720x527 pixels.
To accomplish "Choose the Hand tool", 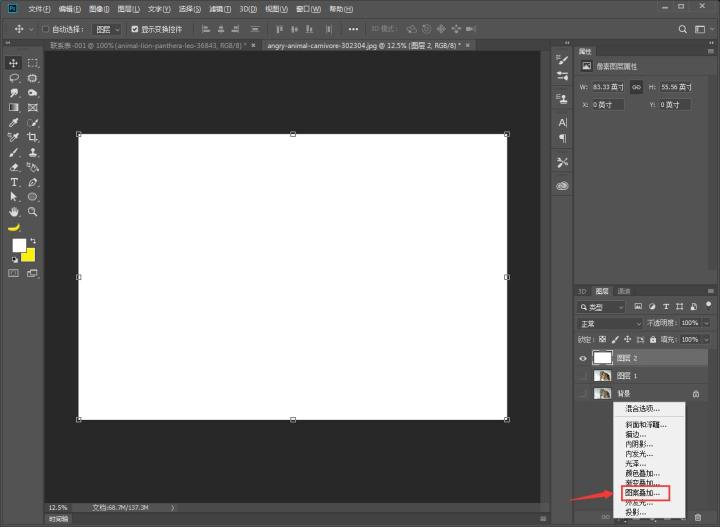I will pyautogui.click(x=14, y=212).
